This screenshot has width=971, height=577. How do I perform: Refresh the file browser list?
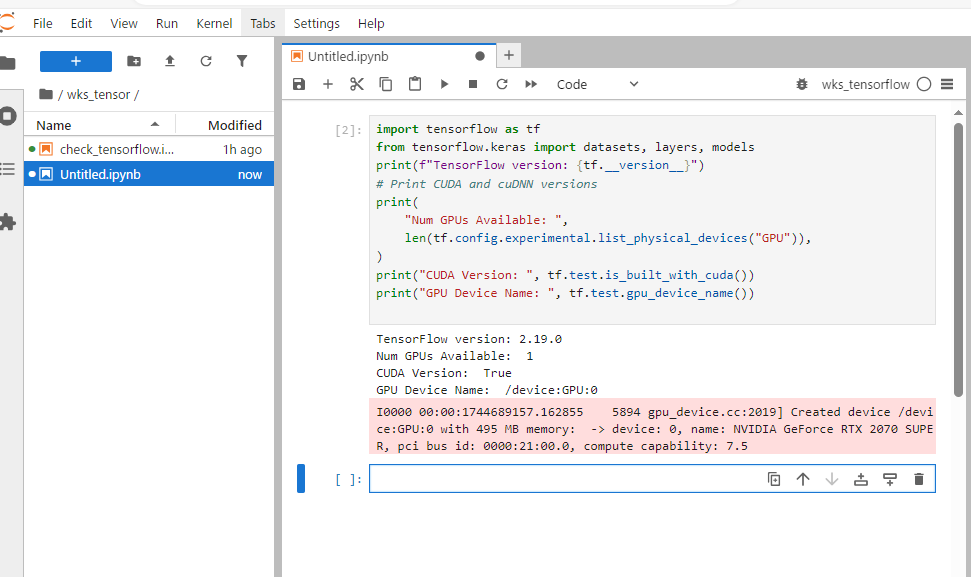click(206, 61)
